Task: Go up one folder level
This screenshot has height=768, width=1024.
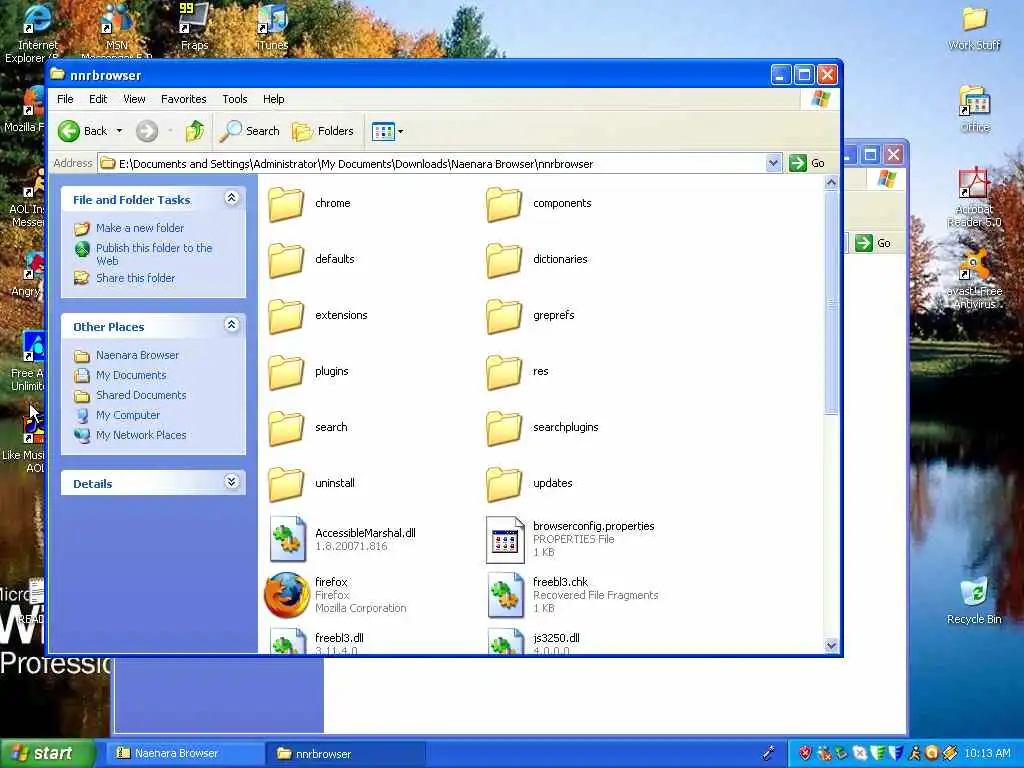Action: pos(194,131)
